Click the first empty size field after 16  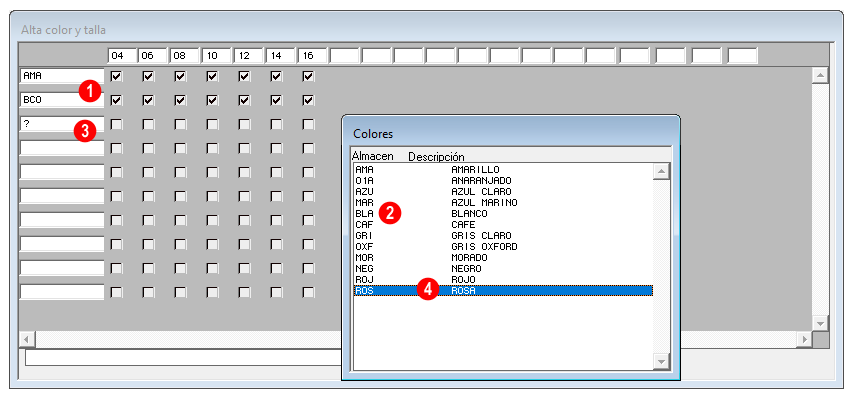tap(344, 55)
